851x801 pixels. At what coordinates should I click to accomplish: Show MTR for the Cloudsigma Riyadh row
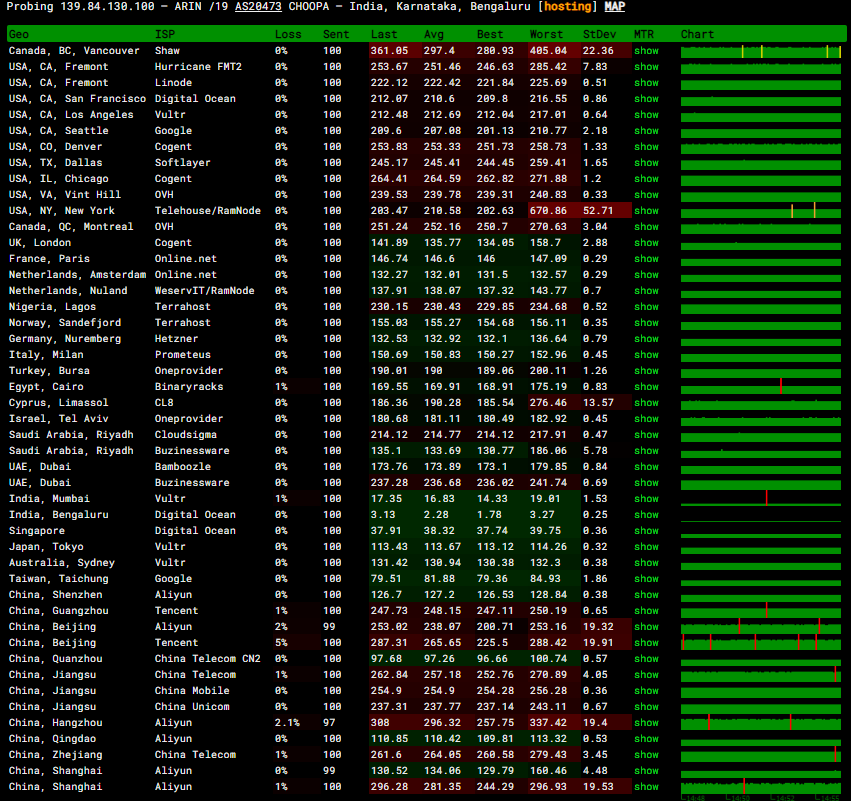pyautogui.click(x=646, y=435)
